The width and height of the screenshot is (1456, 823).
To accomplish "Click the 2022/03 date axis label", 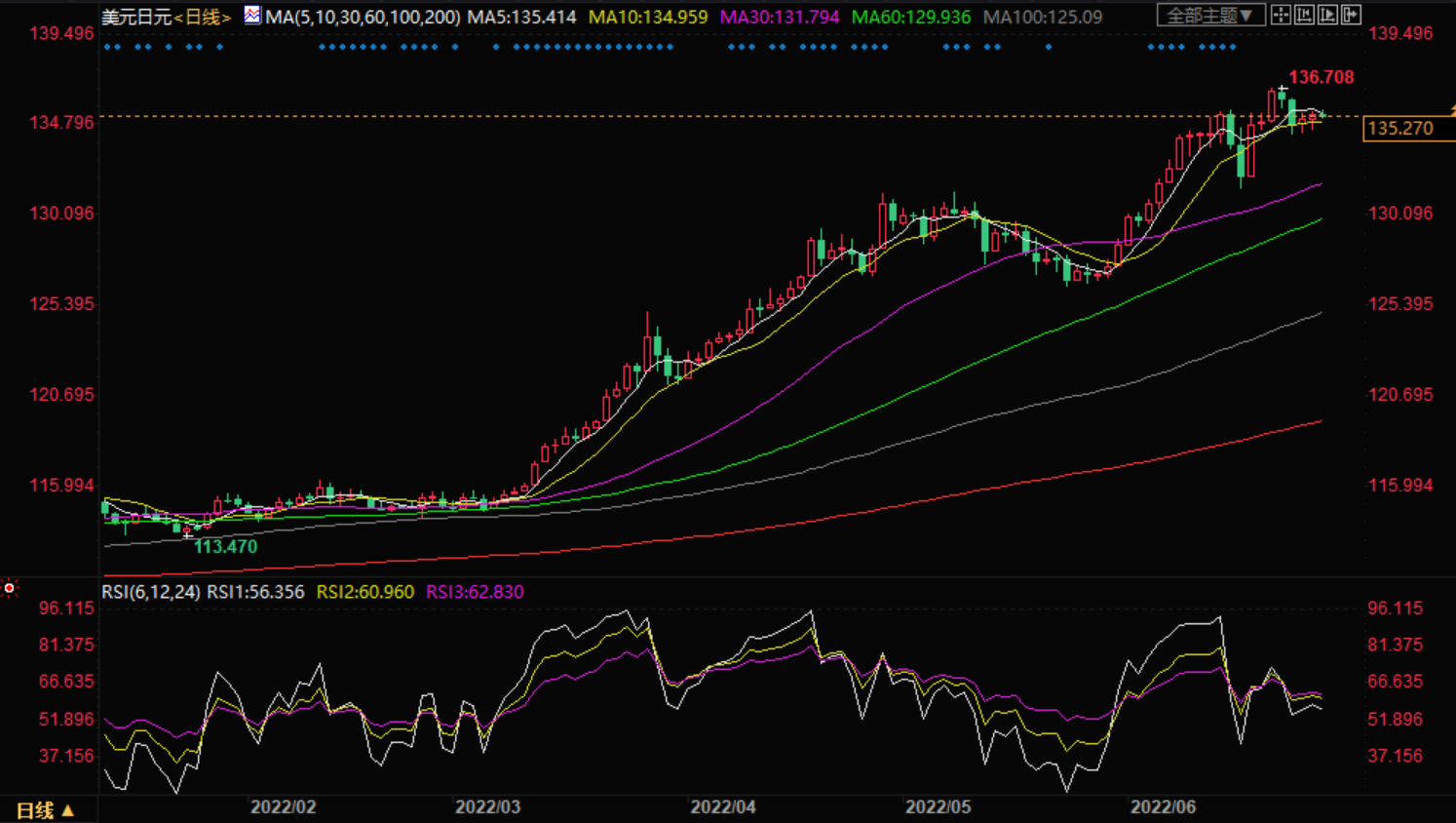I will tap(488, 807).
